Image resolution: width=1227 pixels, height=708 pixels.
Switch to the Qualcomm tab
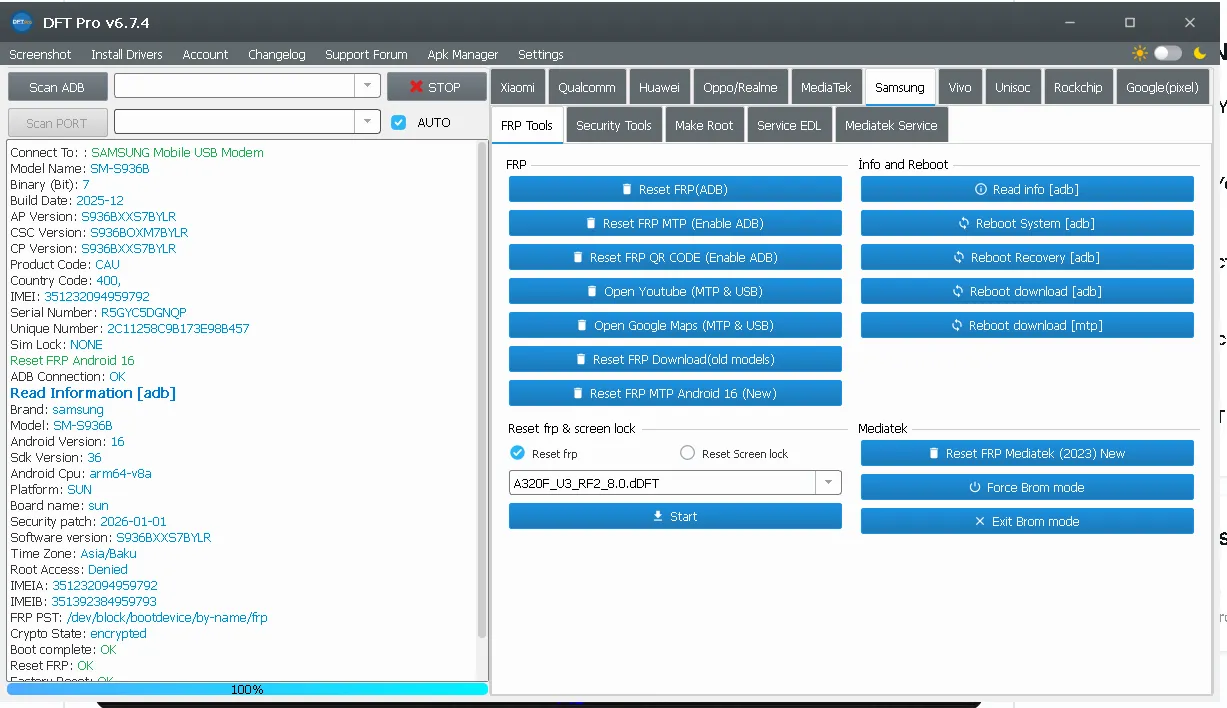tap(587, 87)
